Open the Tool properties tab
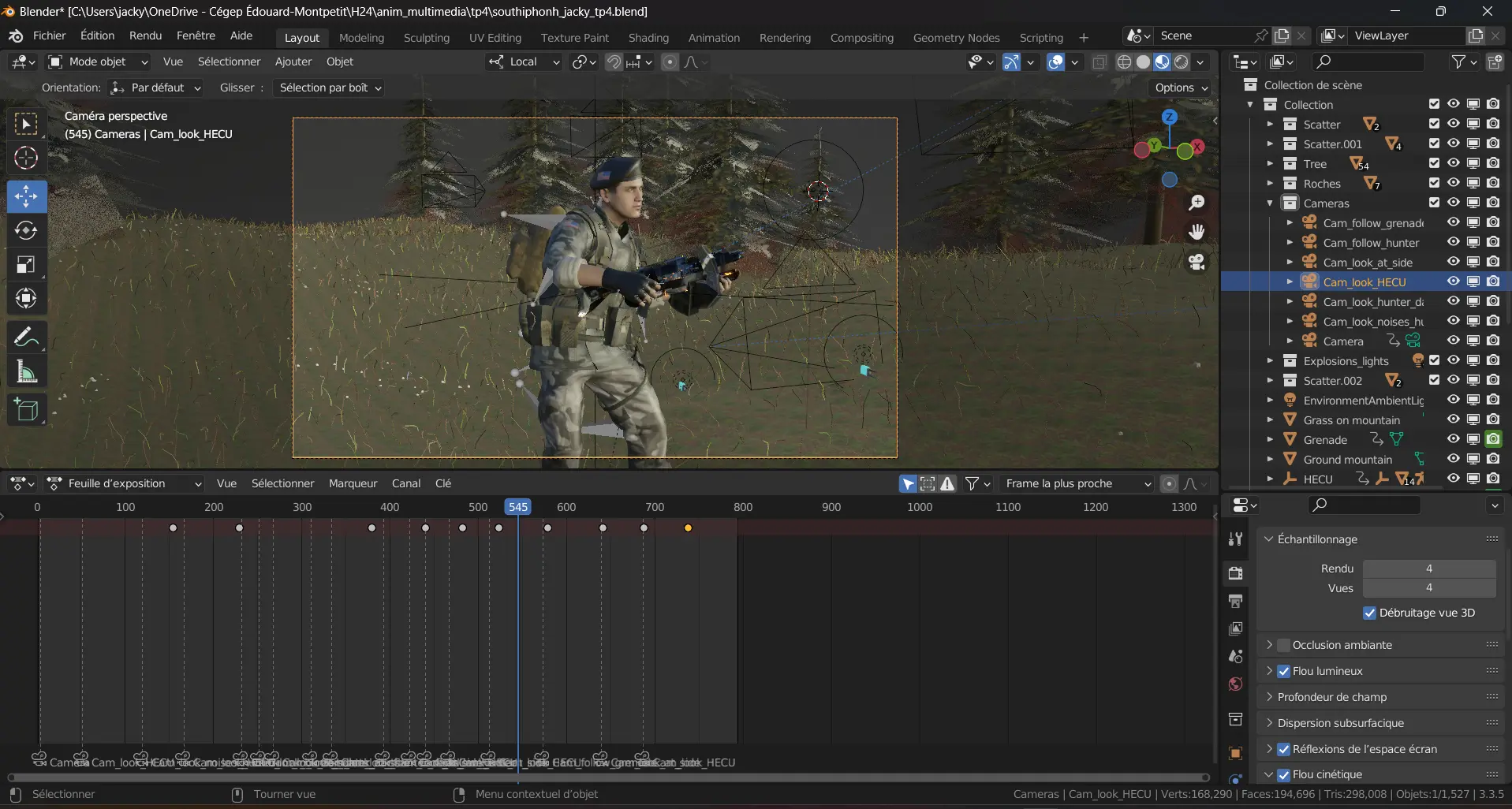 (x=1235, y=539)
